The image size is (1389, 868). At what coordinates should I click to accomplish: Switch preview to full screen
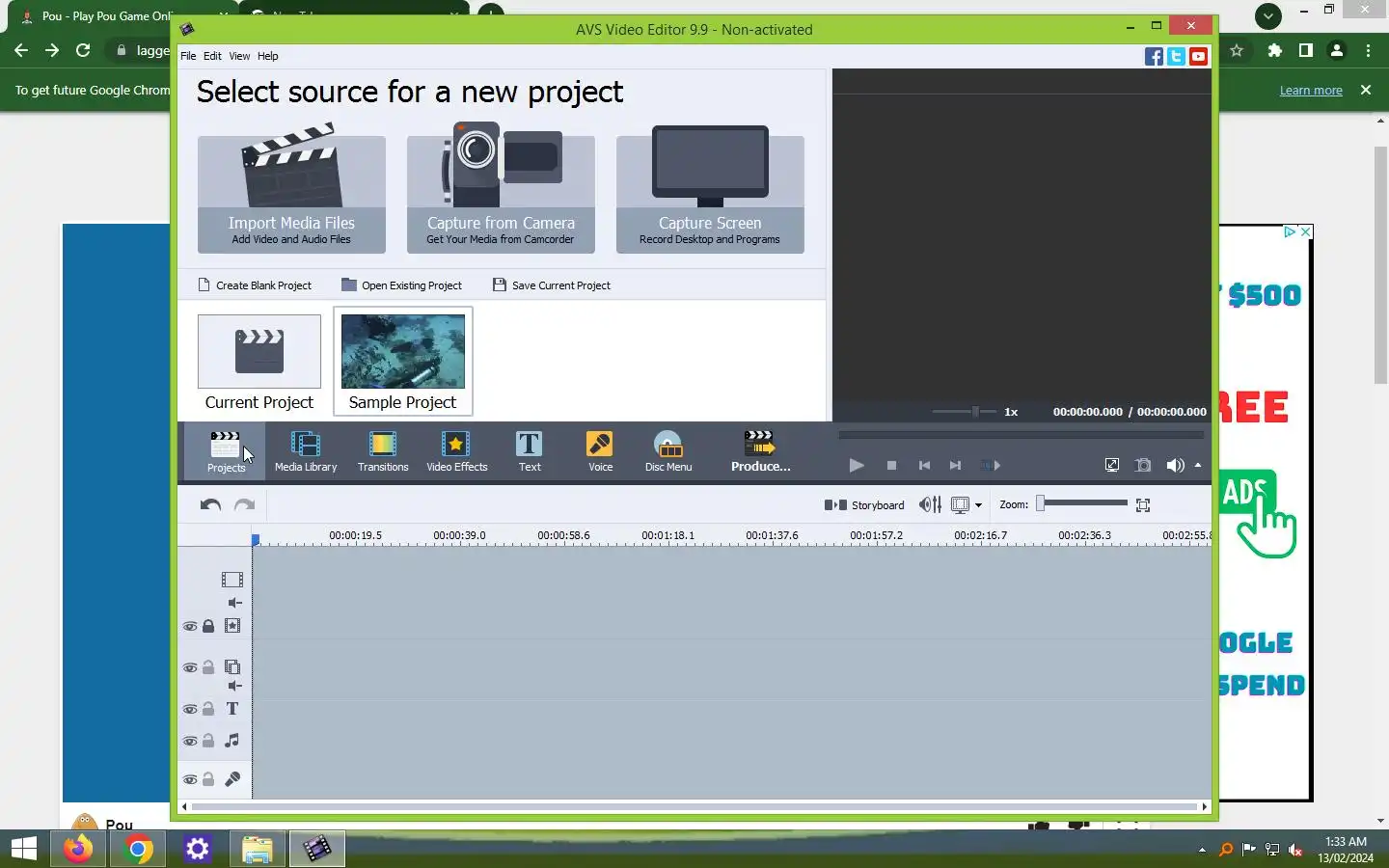[1112, 465]
